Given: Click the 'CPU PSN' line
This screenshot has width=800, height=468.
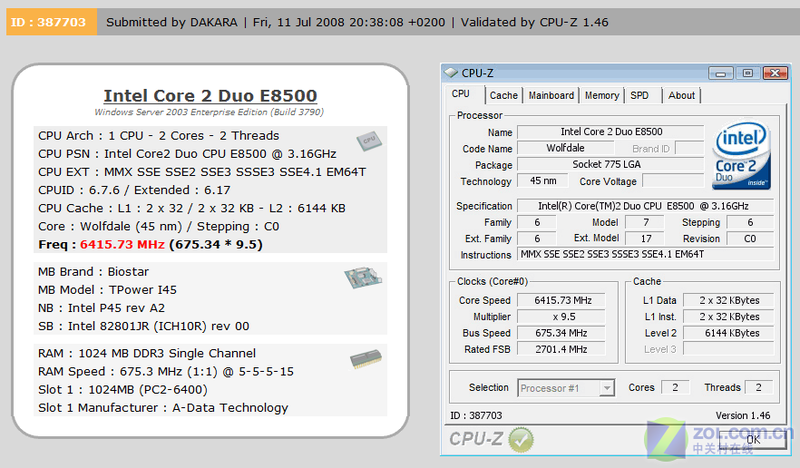Looking at the screenshot, I should coord(187,154).
